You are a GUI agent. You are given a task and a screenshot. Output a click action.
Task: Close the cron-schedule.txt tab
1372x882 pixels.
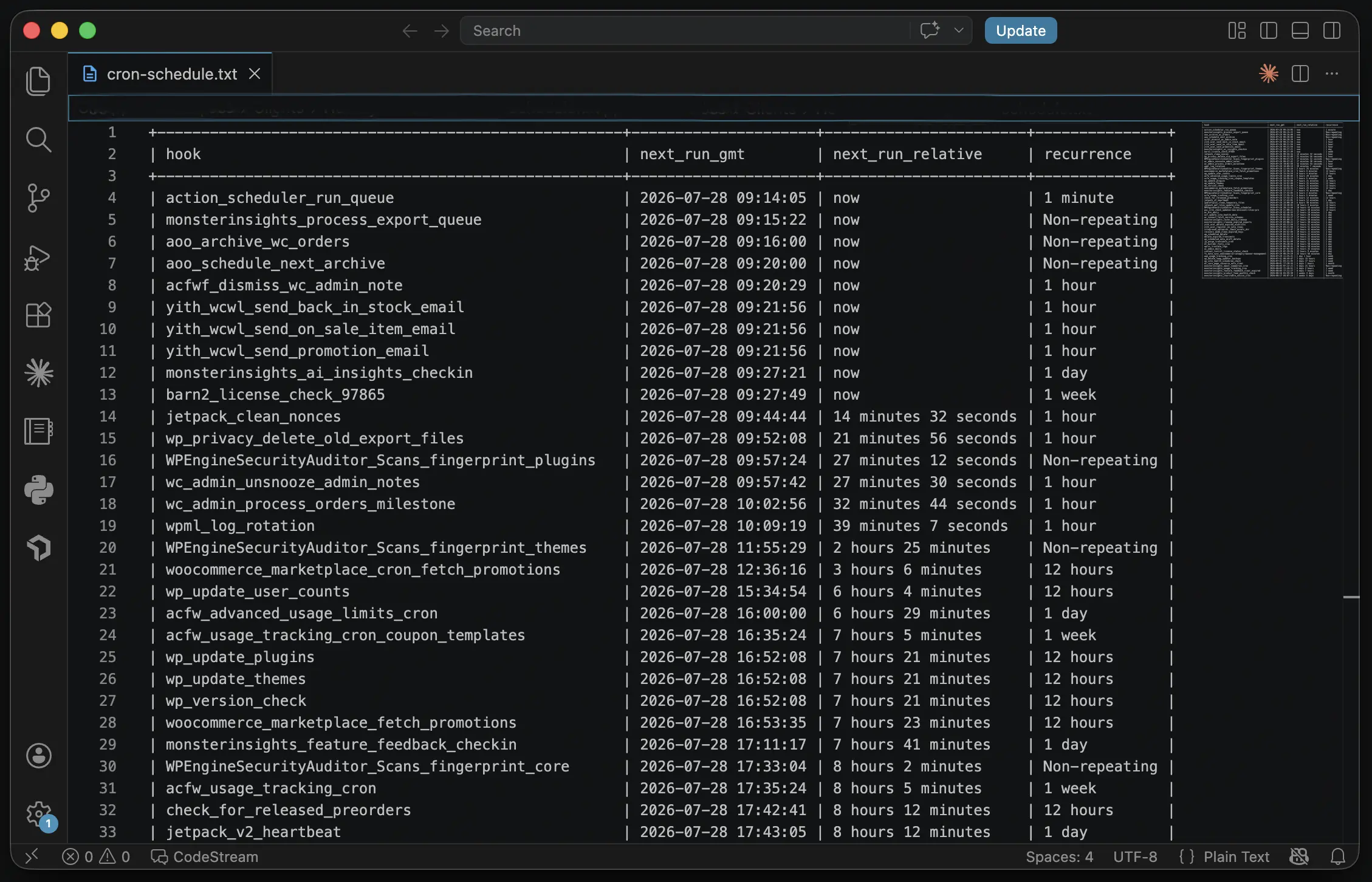click(255, 74)
